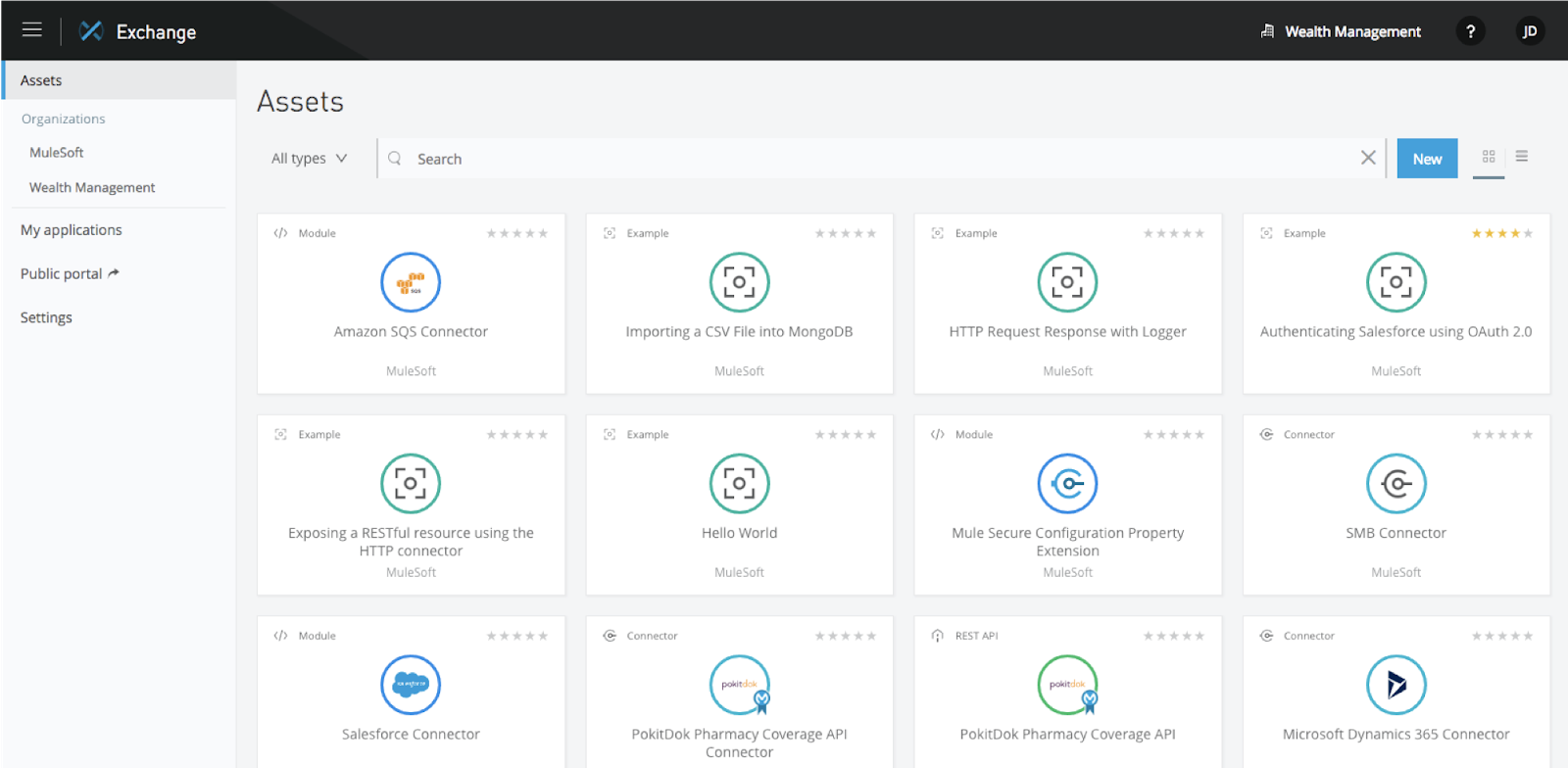
Task: Clear the search with the X icon
Action: (1368, 158)
